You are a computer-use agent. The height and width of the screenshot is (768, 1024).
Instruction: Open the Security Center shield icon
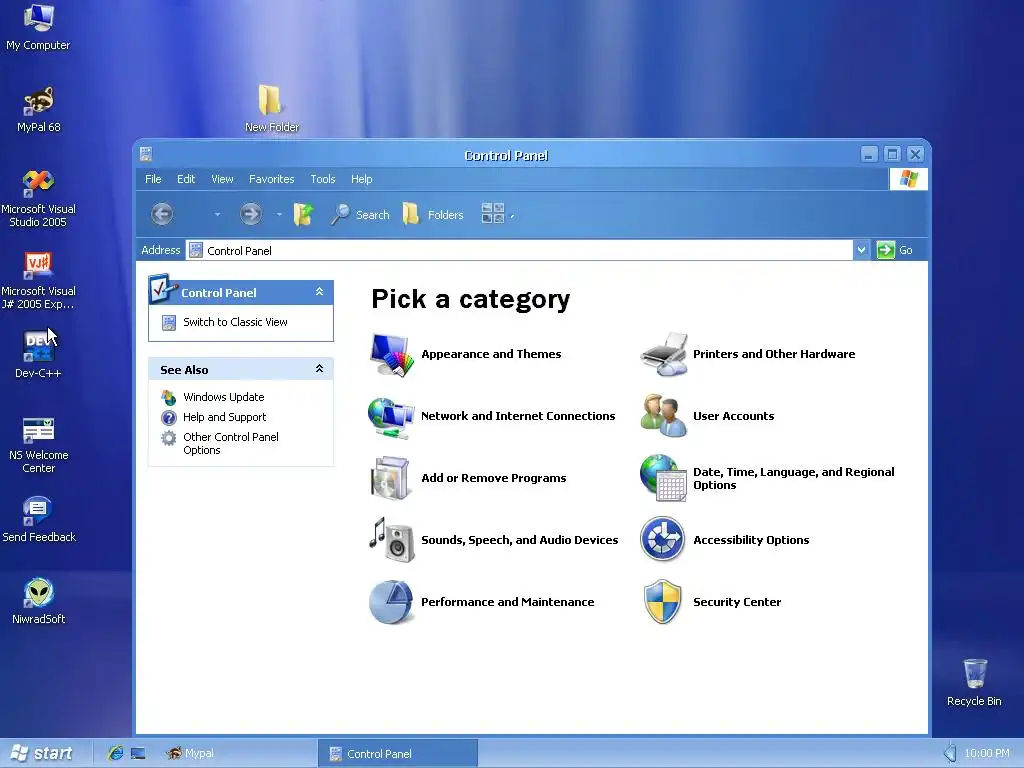click(662, 601)
